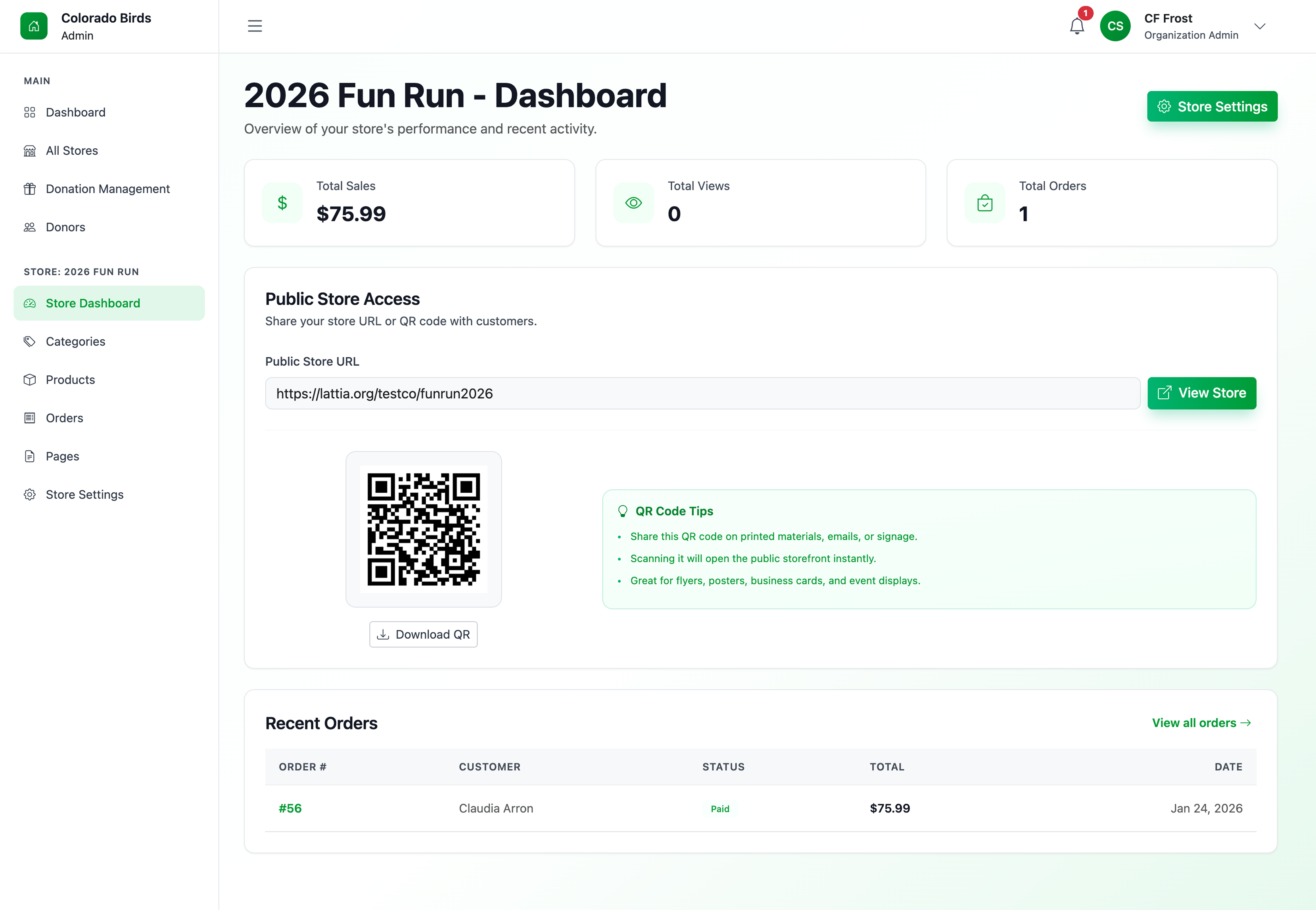This screenshot has width=1316, height=910.
Task: Go to All Stores in sidebar
Action: coord(72,150)
